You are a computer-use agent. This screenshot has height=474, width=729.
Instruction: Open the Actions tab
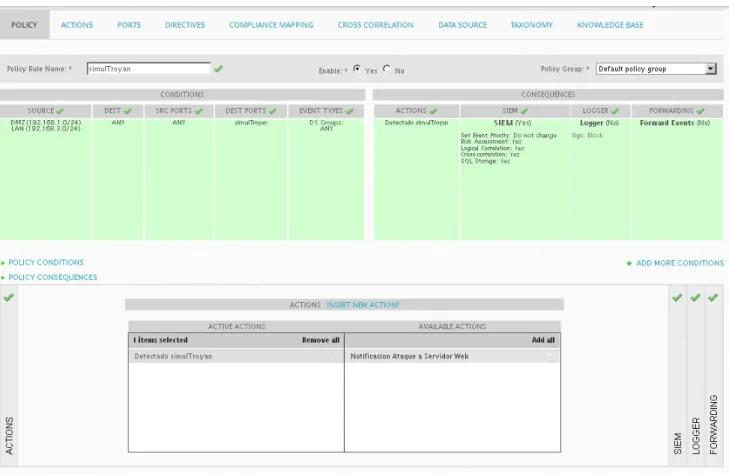click(77, 25)
